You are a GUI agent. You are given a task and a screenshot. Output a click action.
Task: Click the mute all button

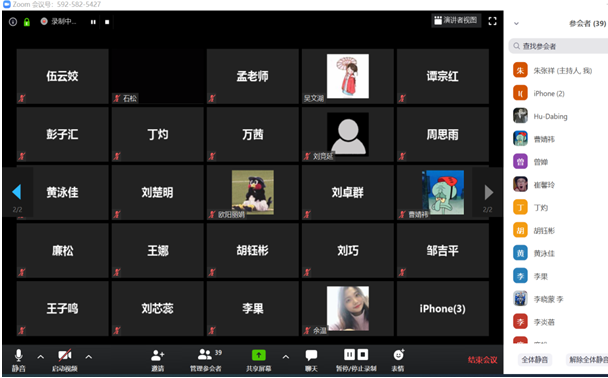pos(535,360)
